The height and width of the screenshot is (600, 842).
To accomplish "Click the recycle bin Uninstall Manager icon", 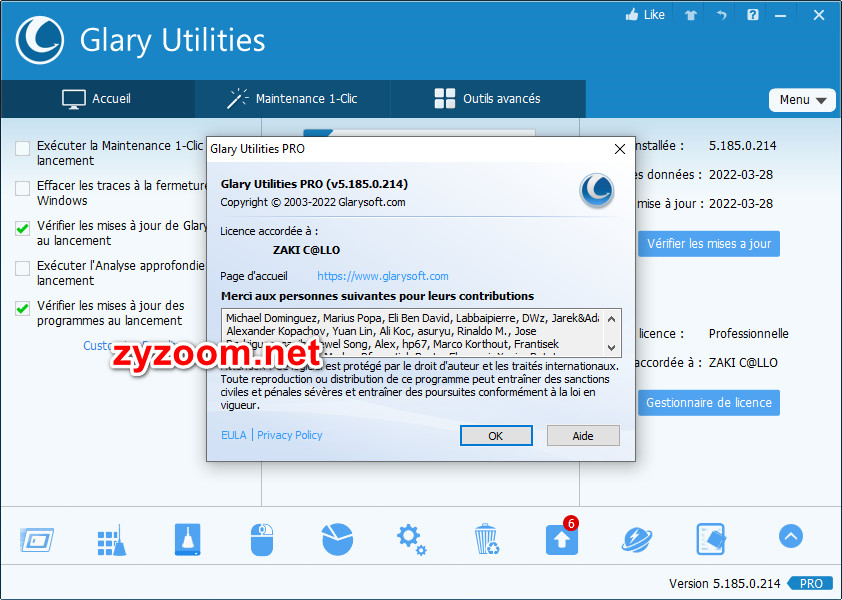I will pos(487,539).
